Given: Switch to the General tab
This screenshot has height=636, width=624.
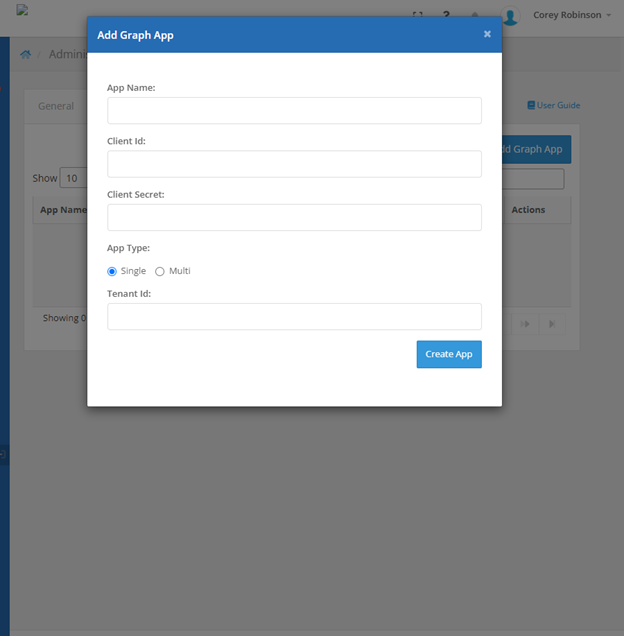Looking at the screenshot, I should point(56,106).
